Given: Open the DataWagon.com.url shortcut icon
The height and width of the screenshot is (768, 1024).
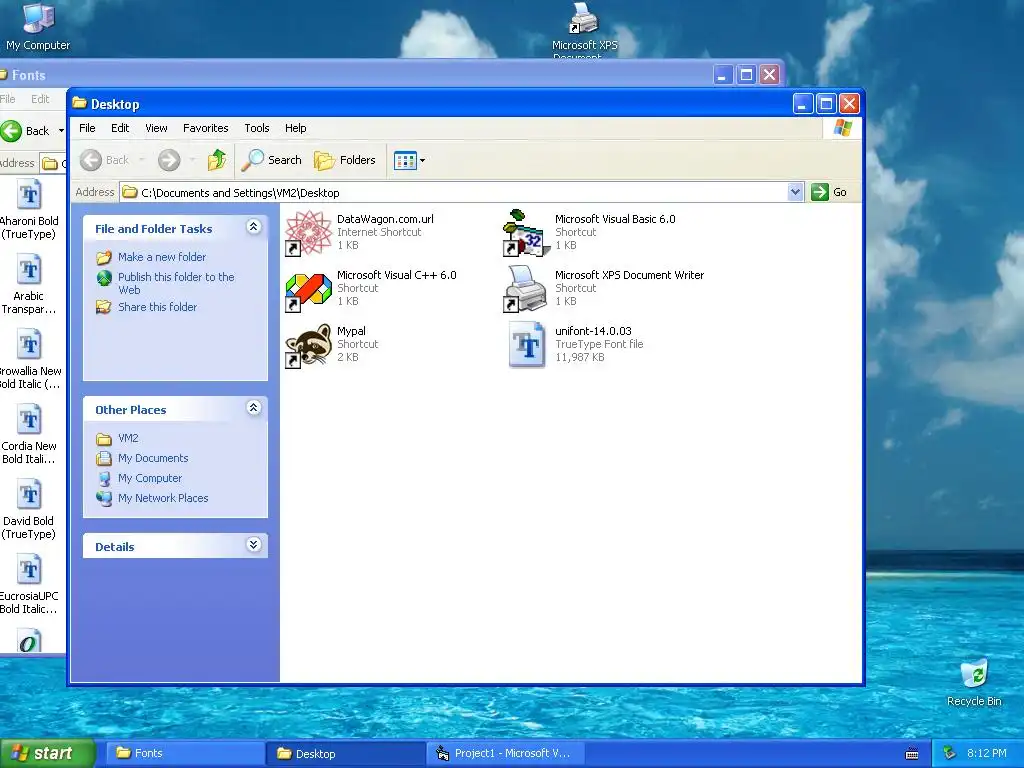Looking at the screenshot, I should pyautogui.click(x=308, y=232).
